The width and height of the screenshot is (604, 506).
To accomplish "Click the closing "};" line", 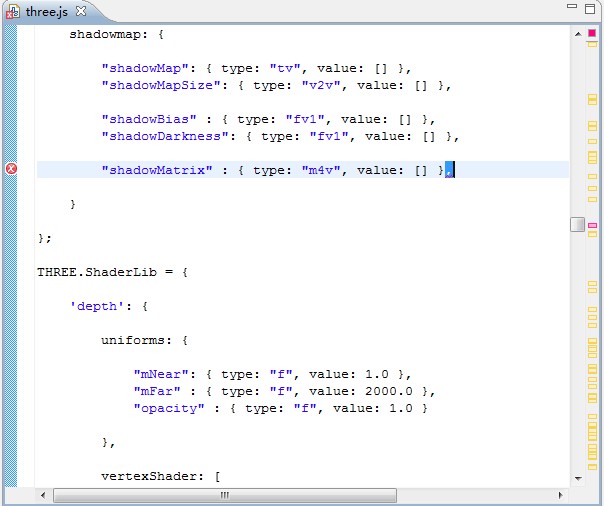I will [45, 238].
